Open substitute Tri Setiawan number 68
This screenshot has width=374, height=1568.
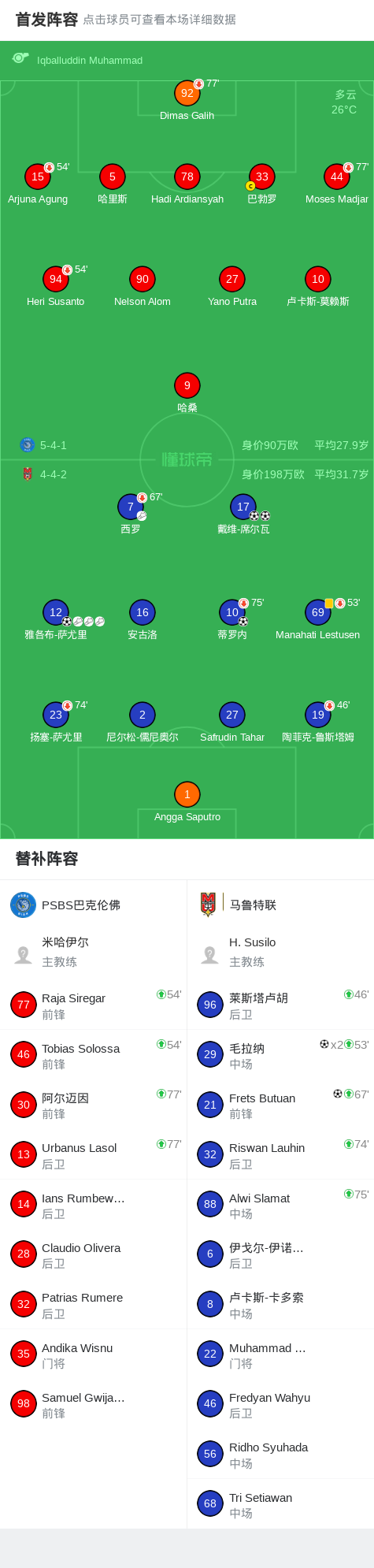click(x=280, y=1504)
